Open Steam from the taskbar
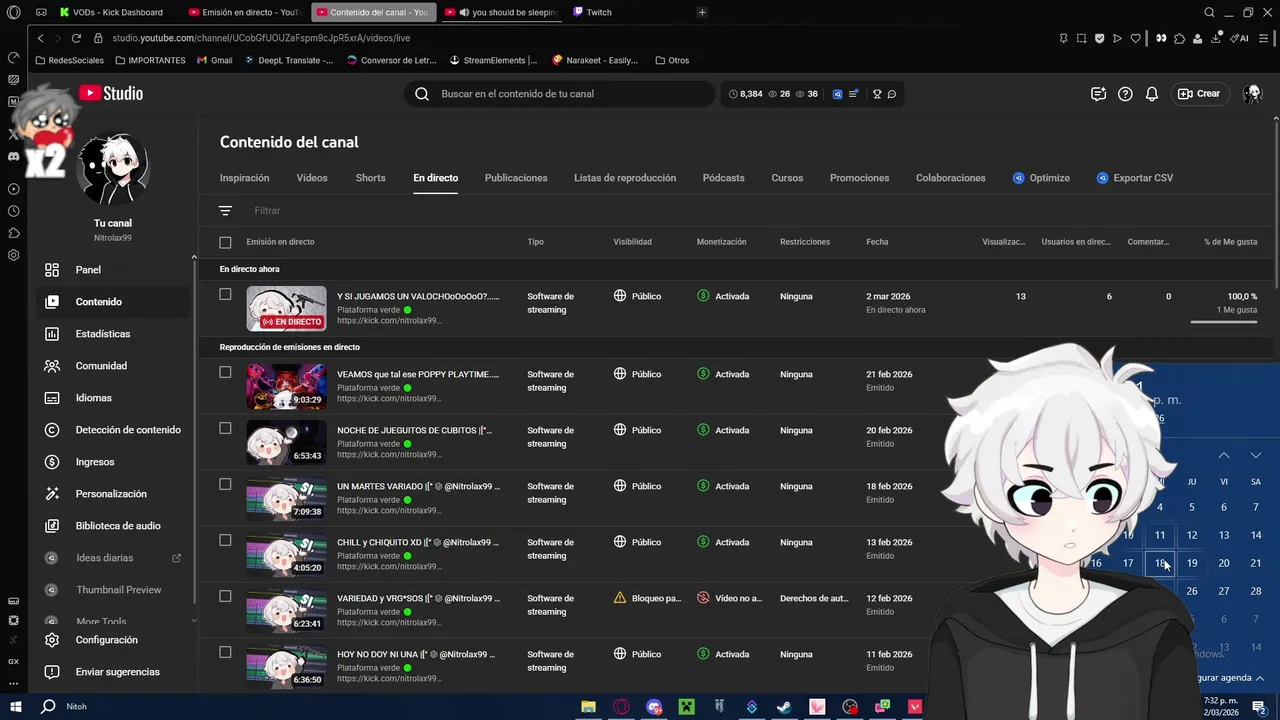The height and width of the screenshot is (720, 1280). (x=784, y=706)
